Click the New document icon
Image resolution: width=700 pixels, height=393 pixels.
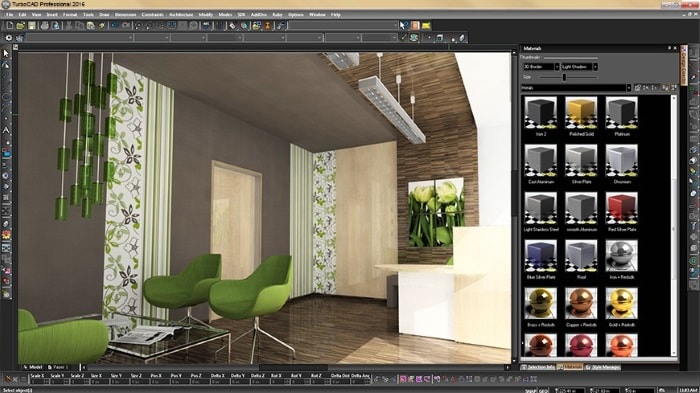pos(9,26)
